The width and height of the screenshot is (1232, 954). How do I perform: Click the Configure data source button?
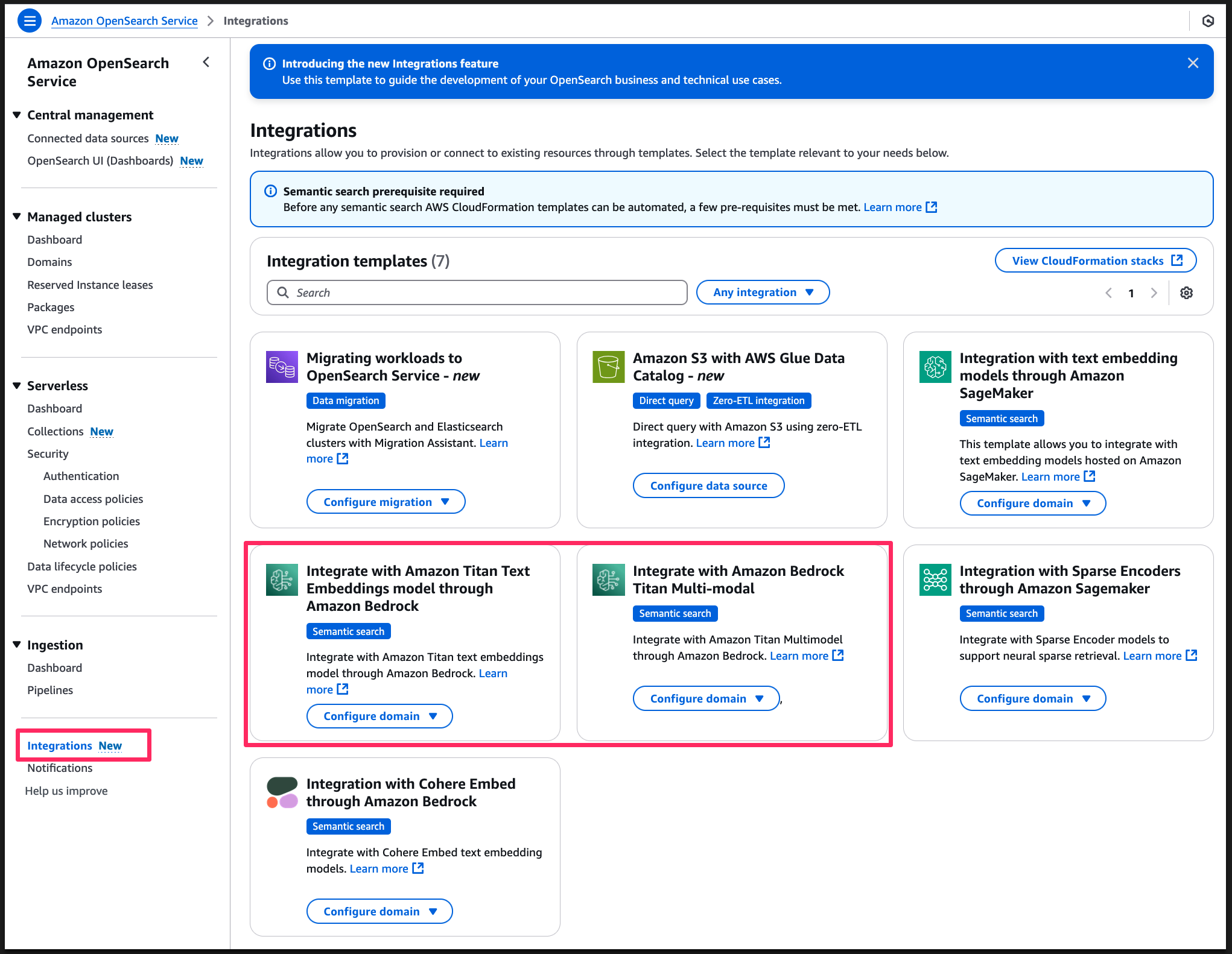(x=708, y=485)
